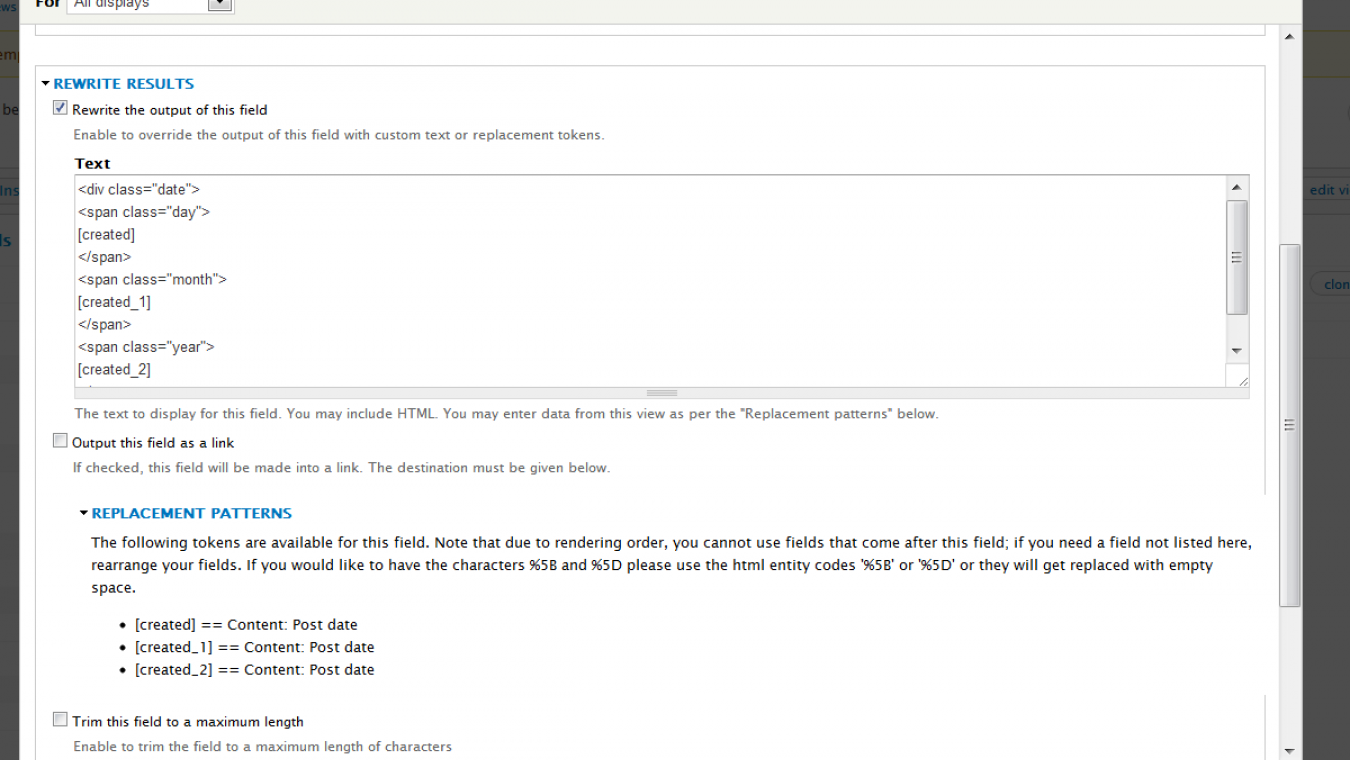This screenshot has height=760, width=1350.
Task: Click the Text area's scroll up arrow
Action: click(x=1237, y=187)
